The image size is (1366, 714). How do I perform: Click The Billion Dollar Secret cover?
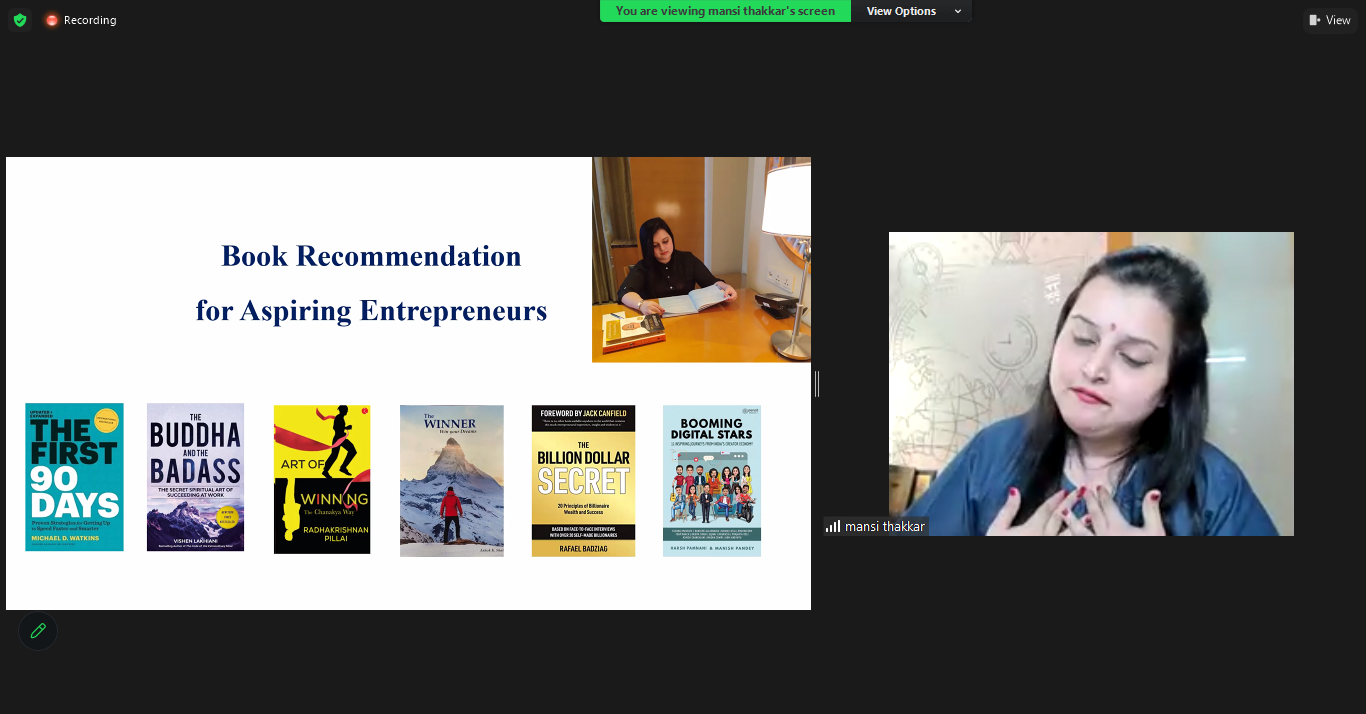[583, 481]
